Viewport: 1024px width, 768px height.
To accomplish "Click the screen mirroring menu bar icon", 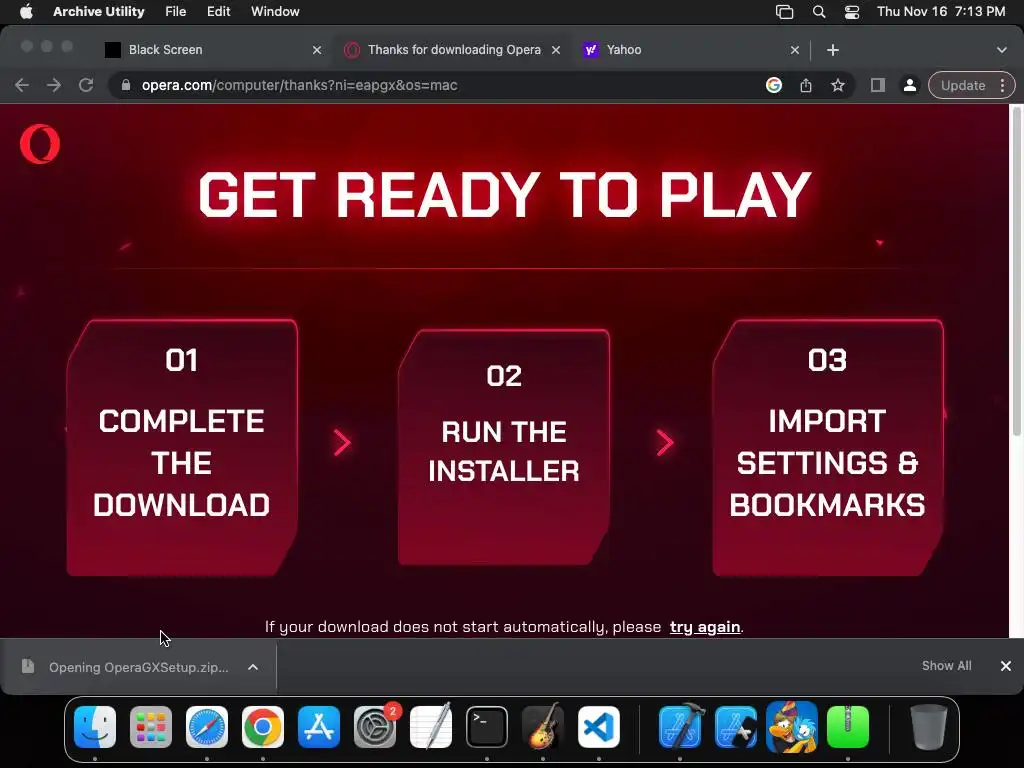I will tap(784, 12).
